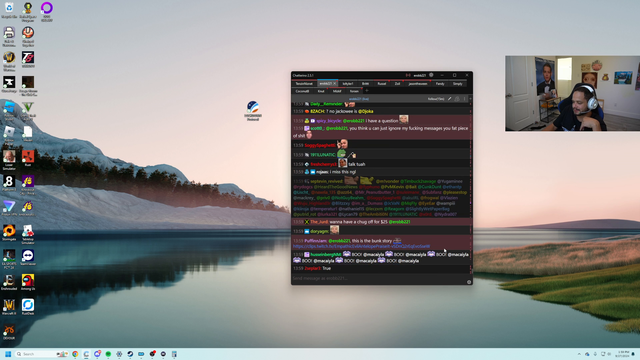This screenshot has width=640, height=360.
Task: Click the chat vertical scrollbar
Action: (x=471, y=188)
